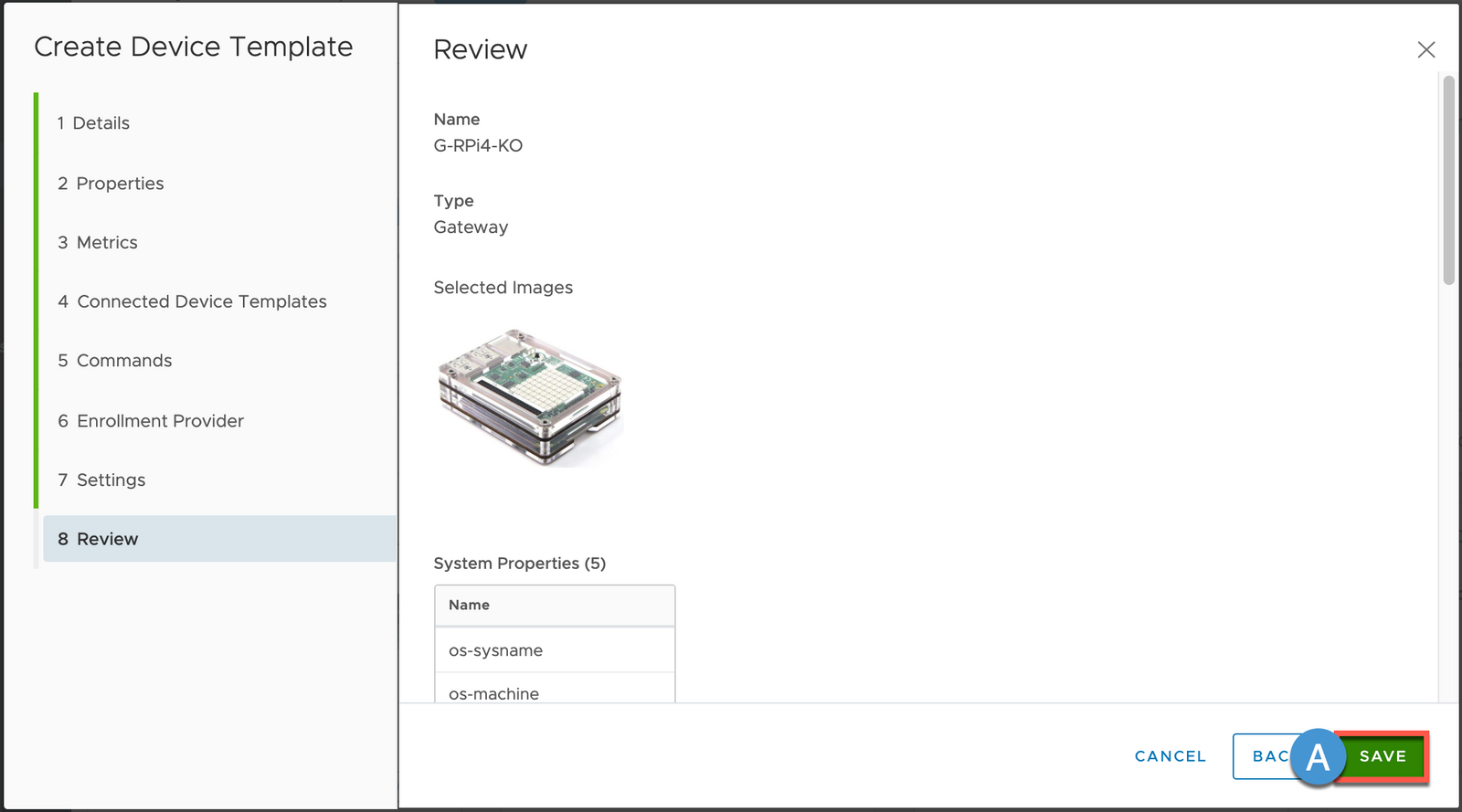Jump to the Metrics step
The width and height of the screenshot is (1462, 812).
[x=97, y=243]
